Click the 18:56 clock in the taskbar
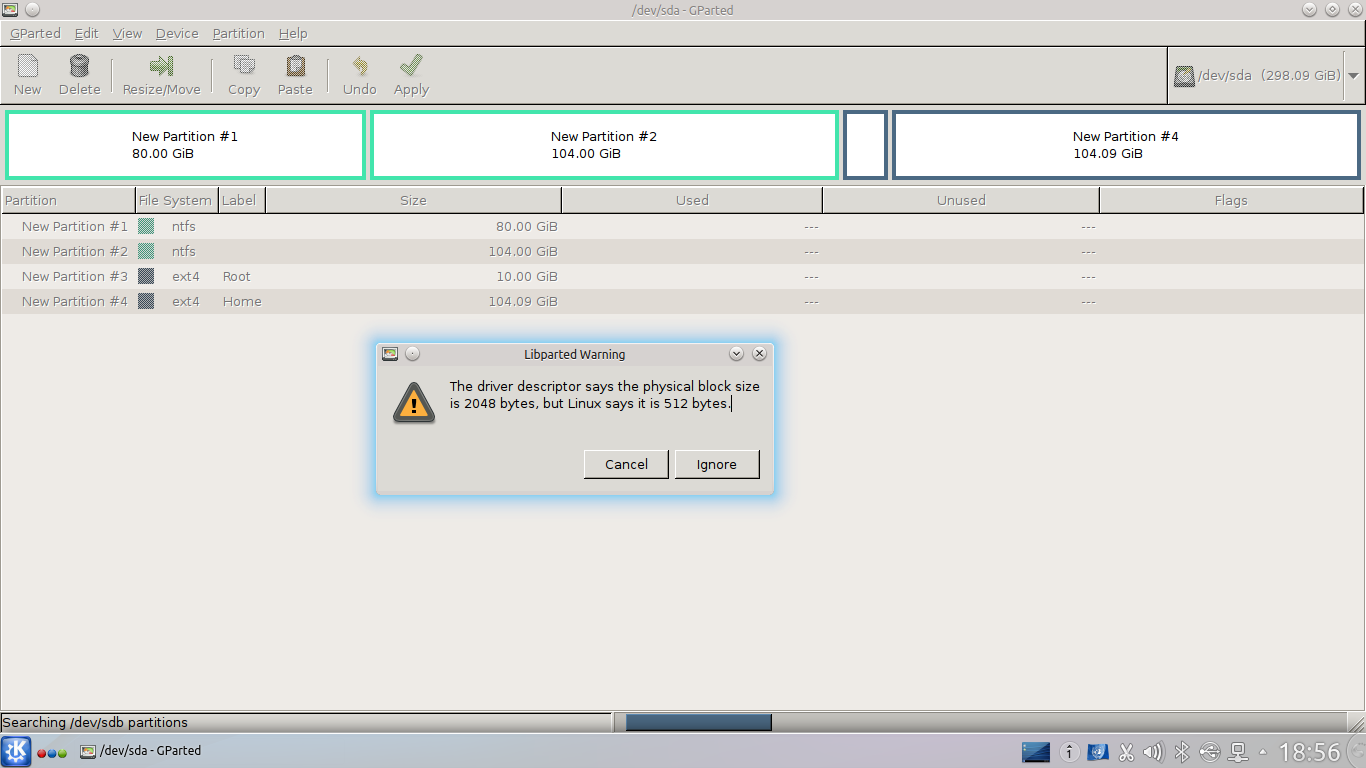Viewport: 1366px width, 768px height. tap(1309, 752)
